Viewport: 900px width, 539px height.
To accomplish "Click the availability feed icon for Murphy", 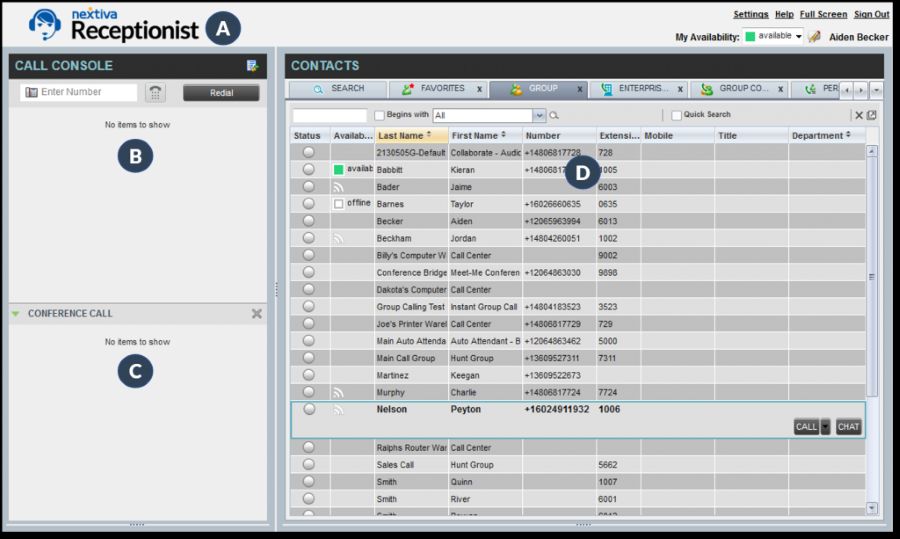I will 339,393.
